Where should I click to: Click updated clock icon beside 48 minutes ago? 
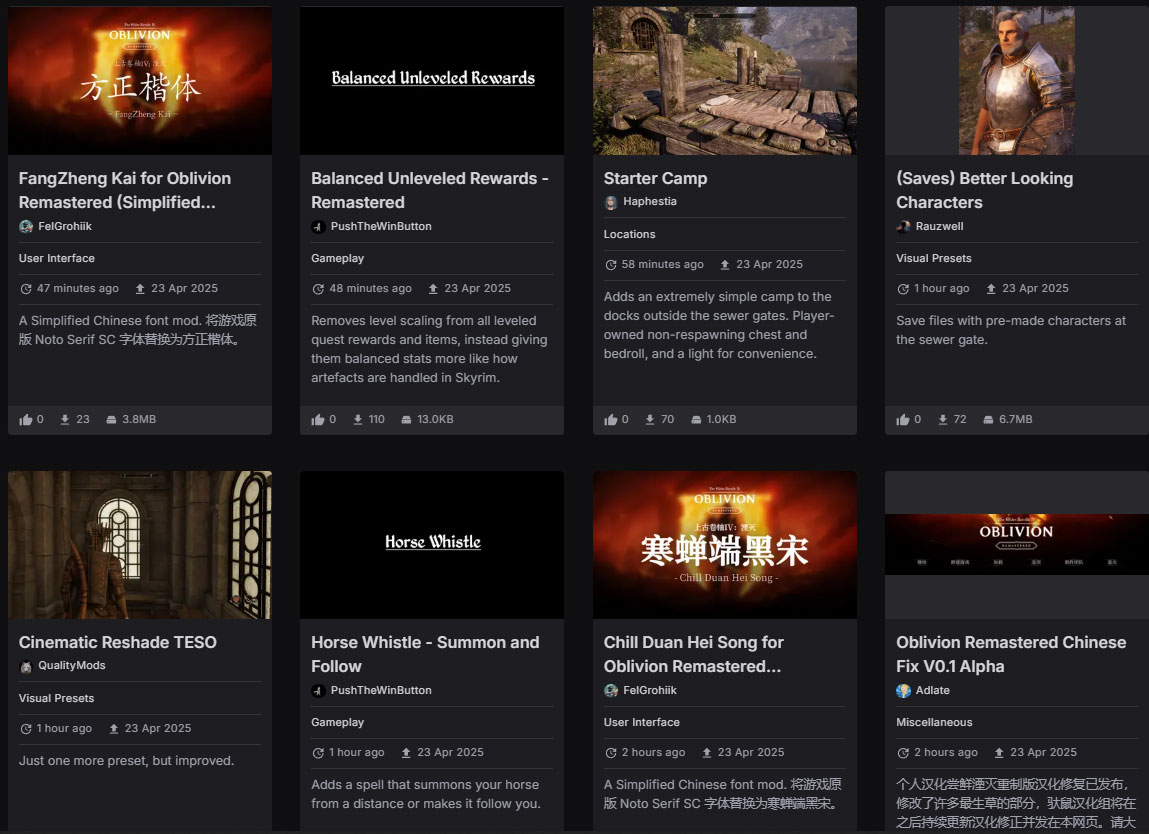tap(318, 289)
